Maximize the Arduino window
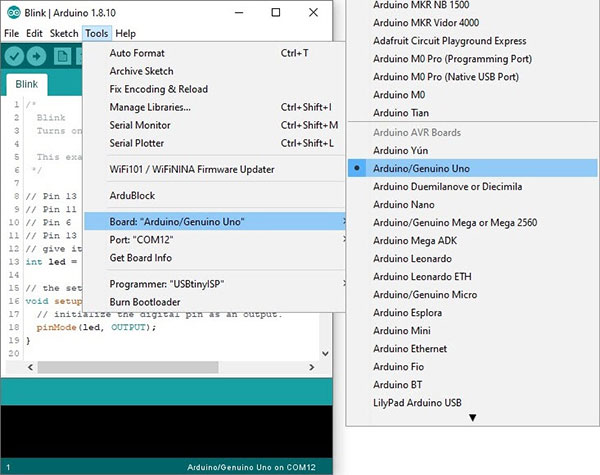 pyautogui.click(x=276, y=13)
